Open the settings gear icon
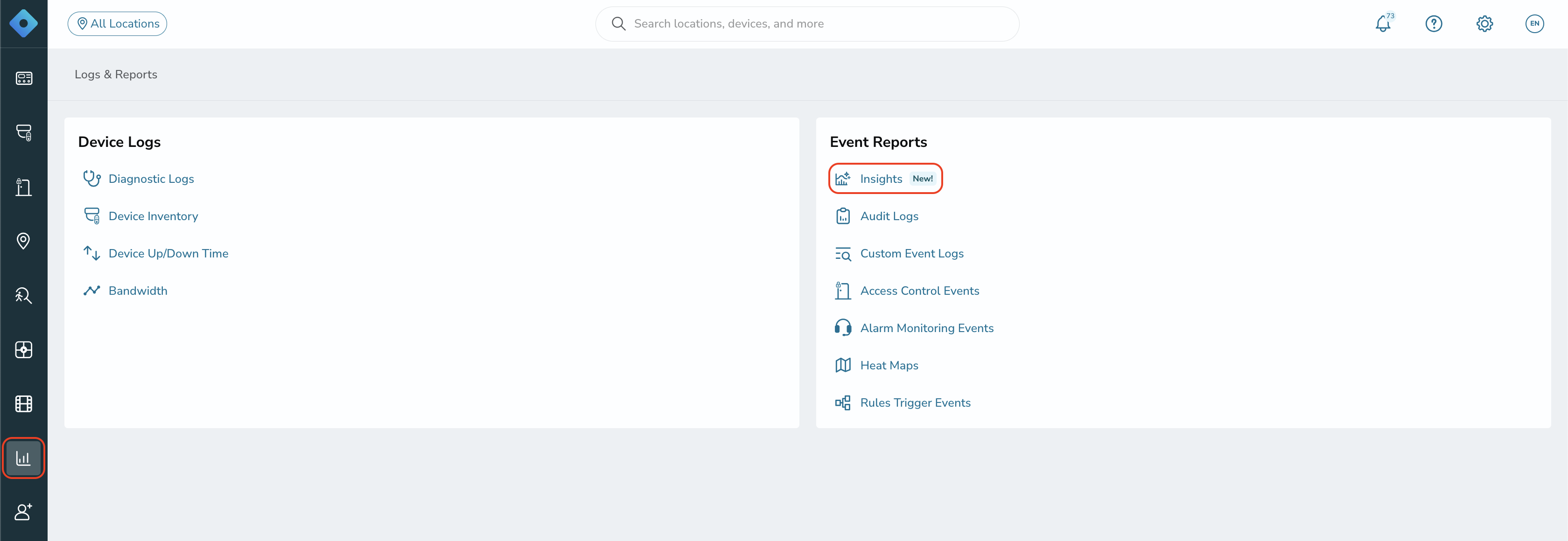The image size is (1568, 541). [x=1484, y=24]
